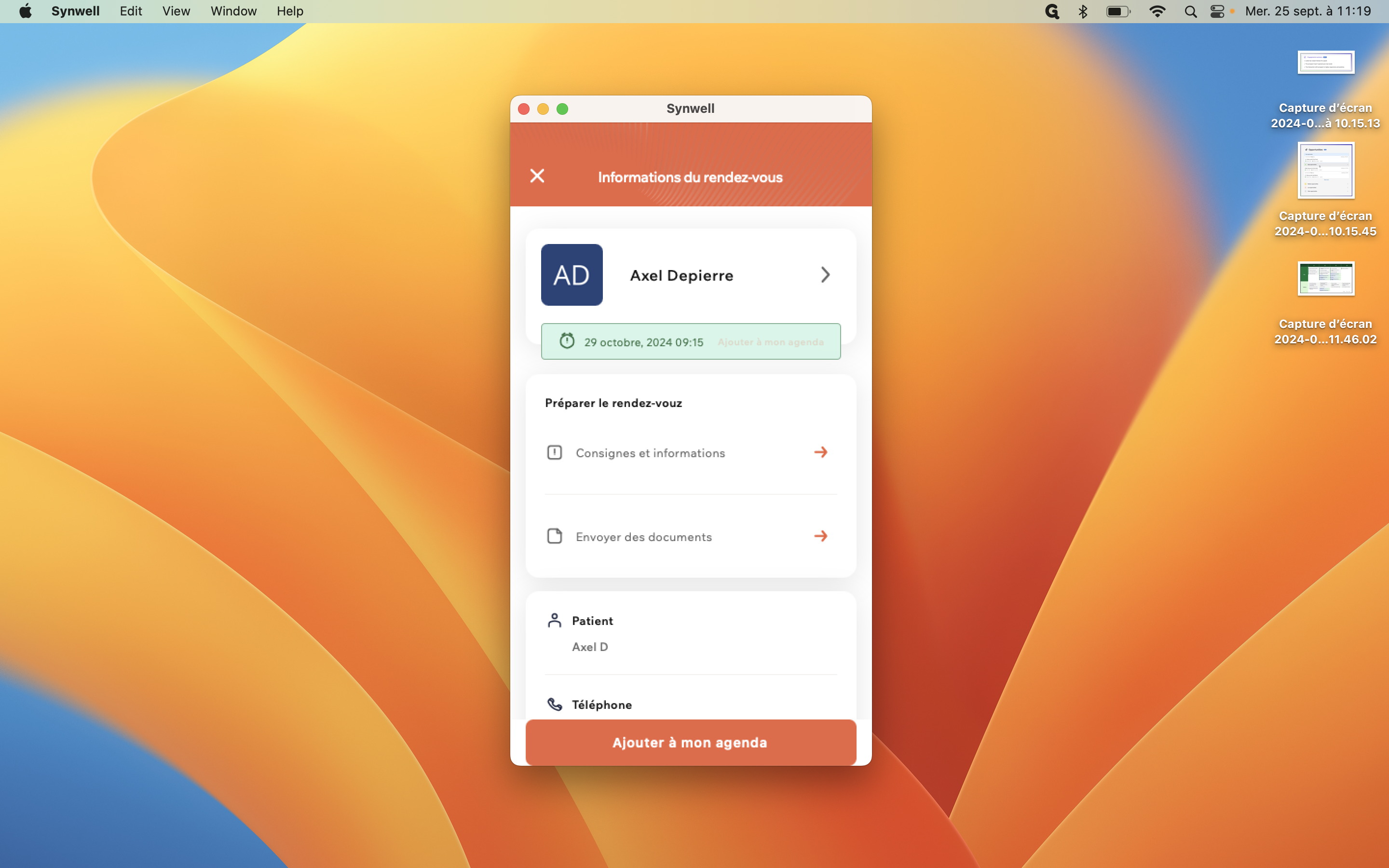Select screenshot thumbnail ending 11.46.02
Viewport: 1389px width, 868px height.
pyautogui.click(x=1326, y=278)
